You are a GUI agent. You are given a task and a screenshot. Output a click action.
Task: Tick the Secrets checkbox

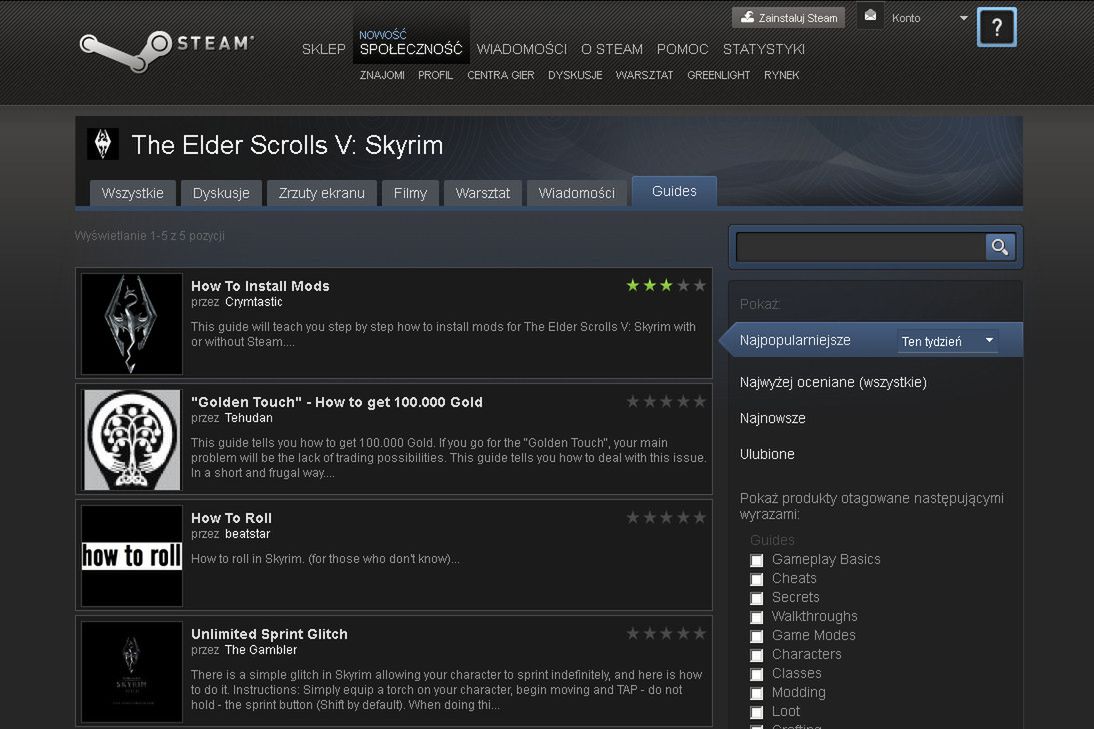point(756,598)
